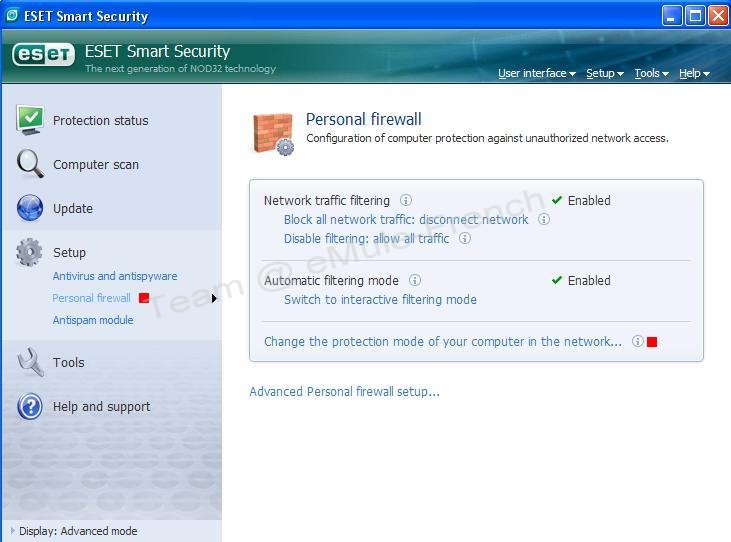
Task: Open the Update section
Action: click(73, 208)
